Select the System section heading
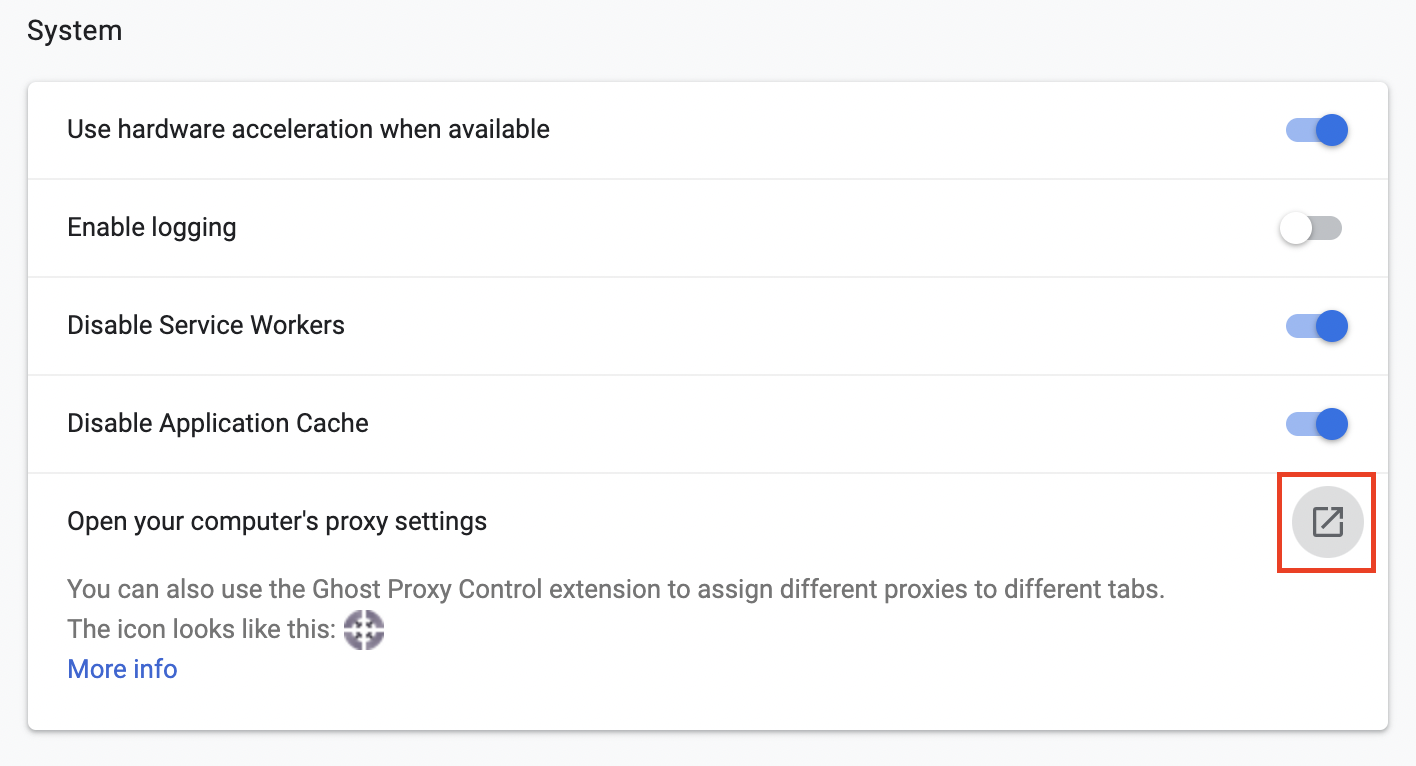The width and height of the screenshot is (1416, 766). tap(74, 30)
